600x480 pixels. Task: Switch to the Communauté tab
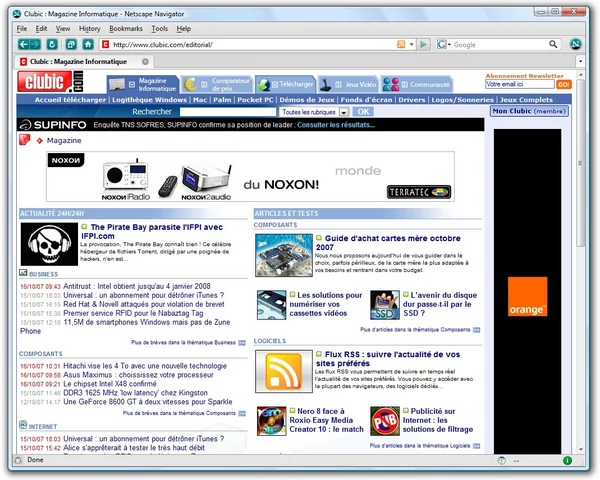click(417, 84)
